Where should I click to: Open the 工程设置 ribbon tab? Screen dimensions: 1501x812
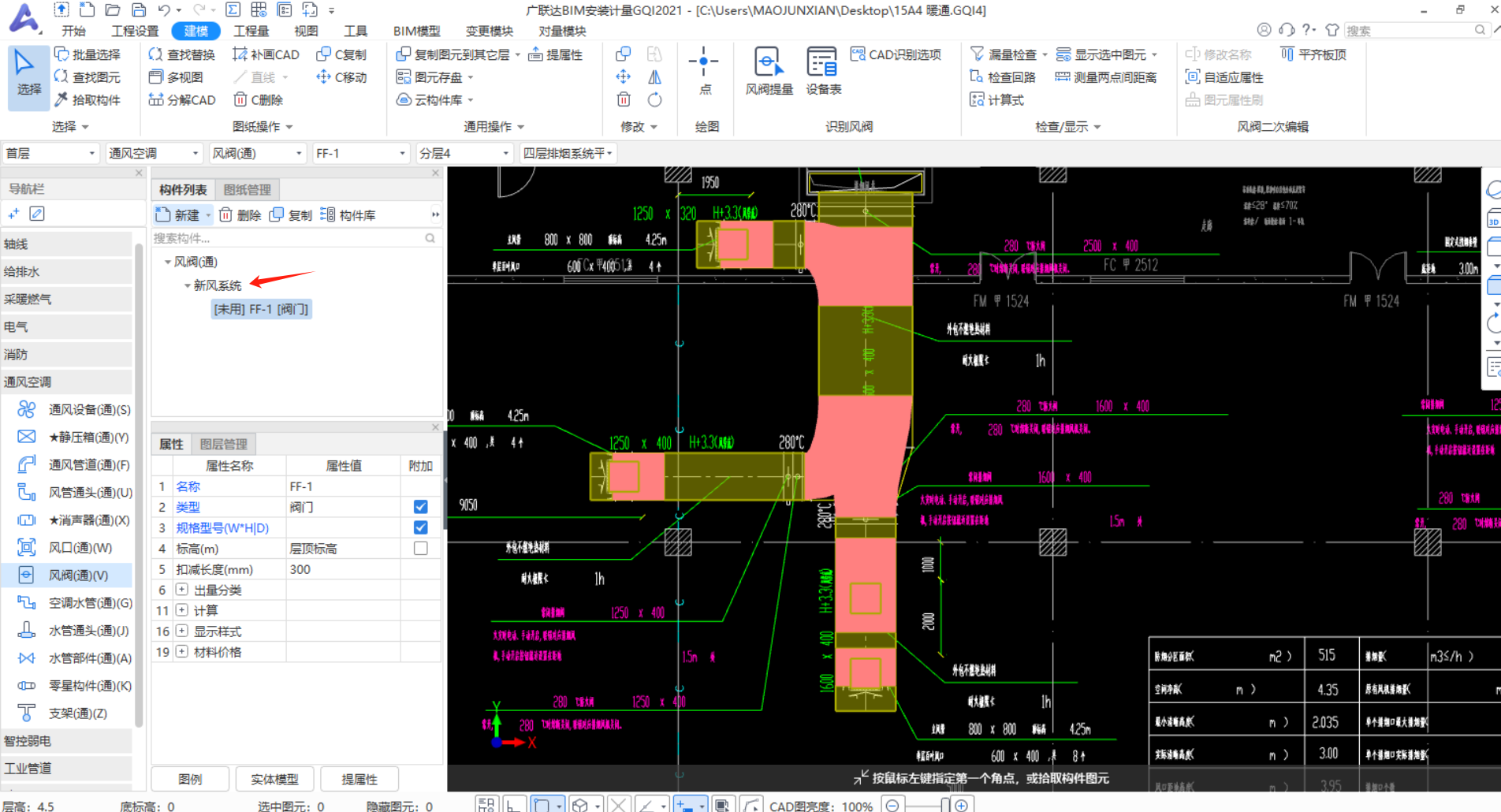[135, 31]
